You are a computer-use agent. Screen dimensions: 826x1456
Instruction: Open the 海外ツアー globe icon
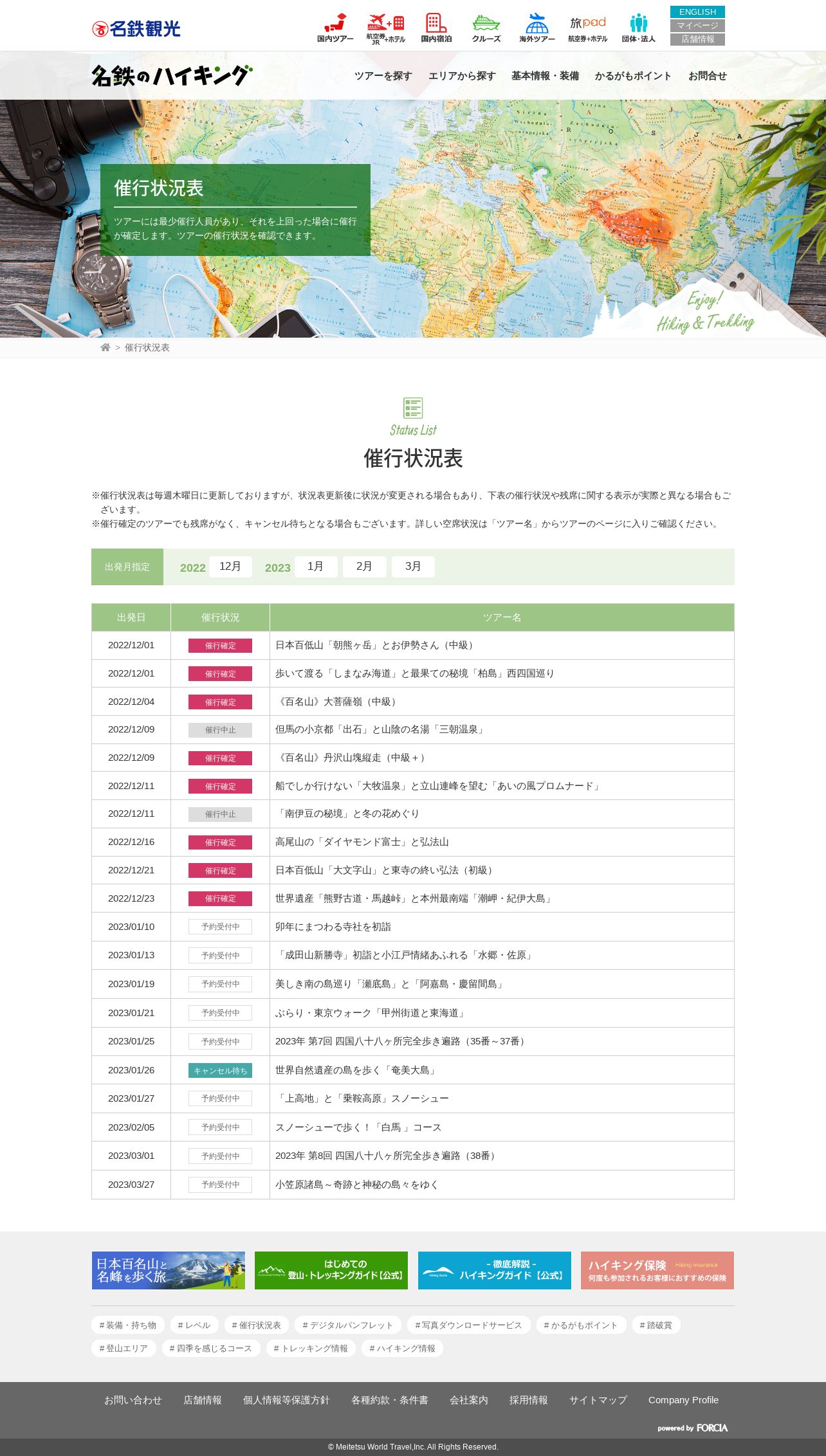(537, 28)
